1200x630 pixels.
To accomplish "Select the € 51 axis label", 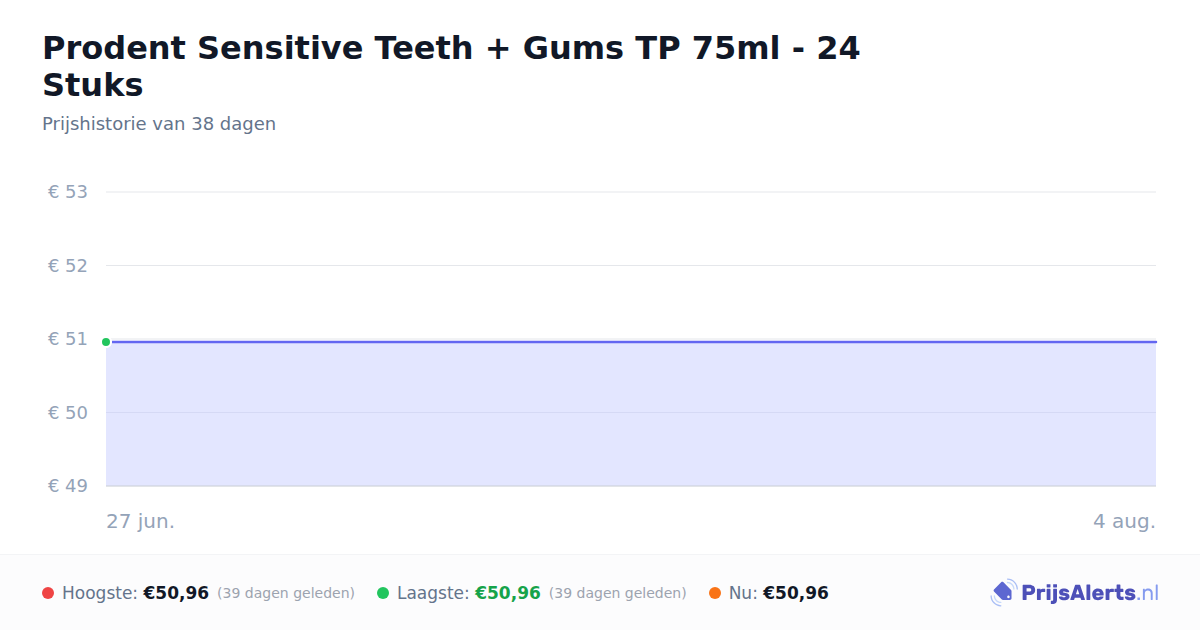I will [68, 339].
